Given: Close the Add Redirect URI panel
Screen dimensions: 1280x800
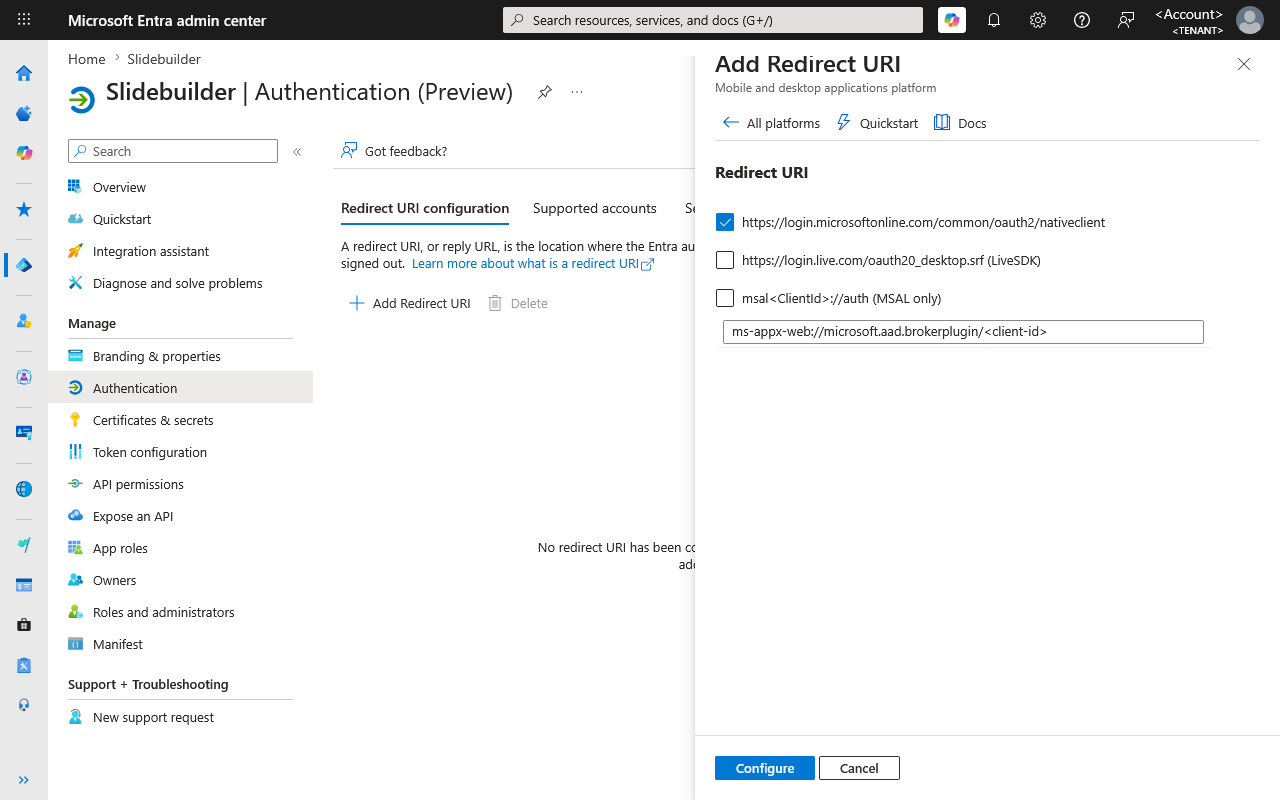Looking at the screenshot, I should coord(1244,64).
